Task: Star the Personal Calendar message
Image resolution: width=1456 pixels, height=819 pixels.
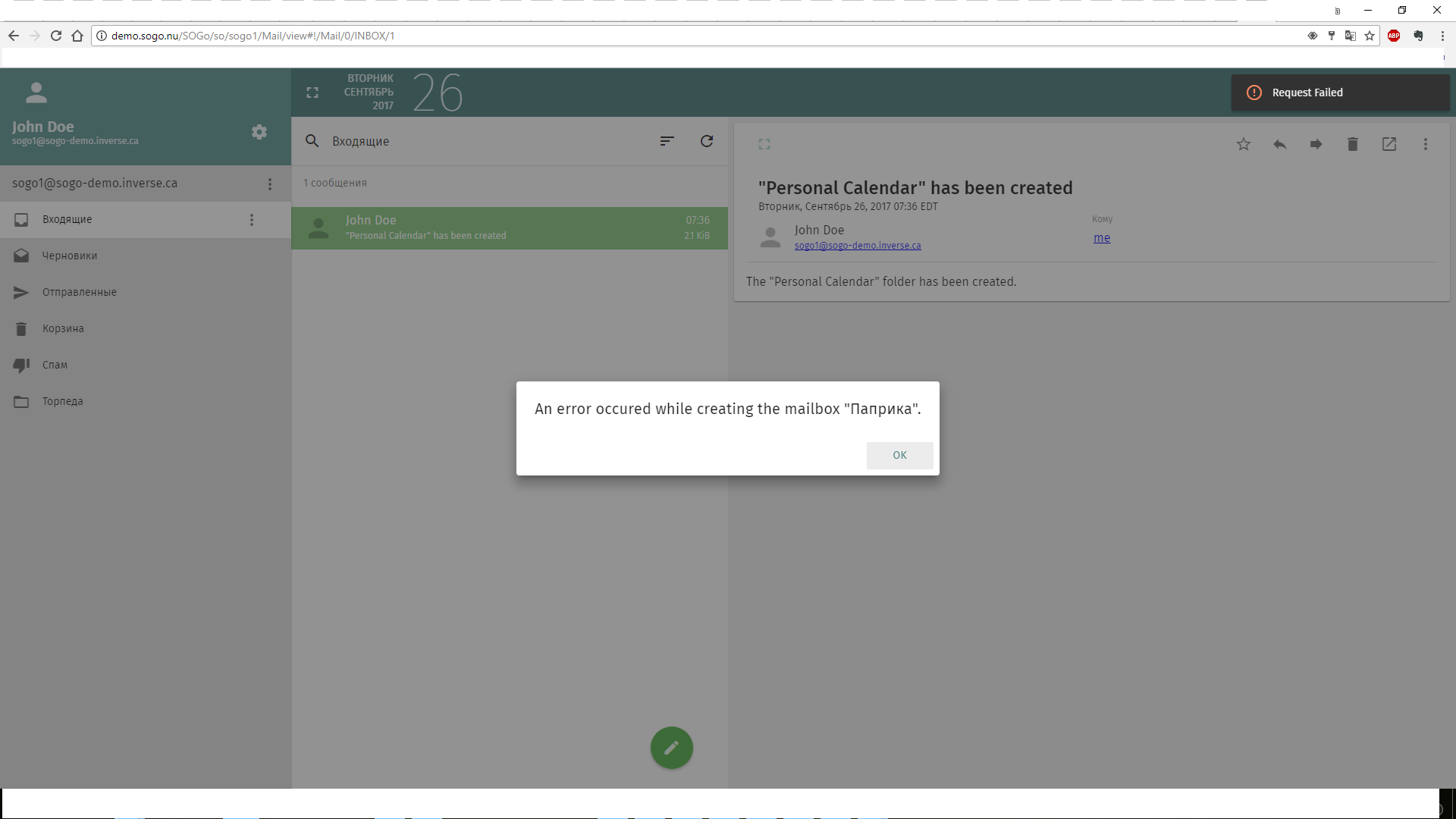Action: pos(1244,144)
